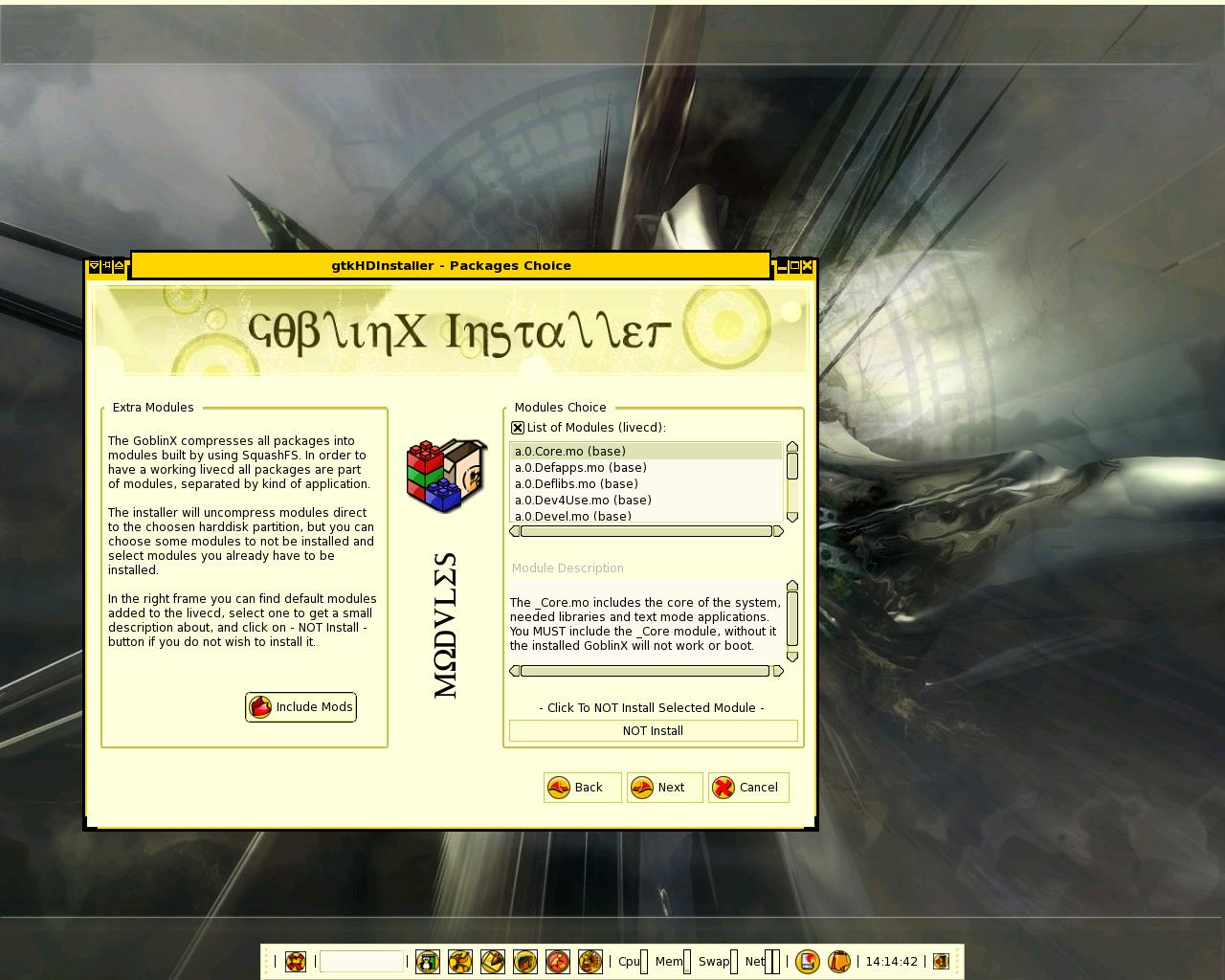Proceed with the Next button
Image resolution: width=1225 pixels, height=980 pixels.
(x=664, y=788)
